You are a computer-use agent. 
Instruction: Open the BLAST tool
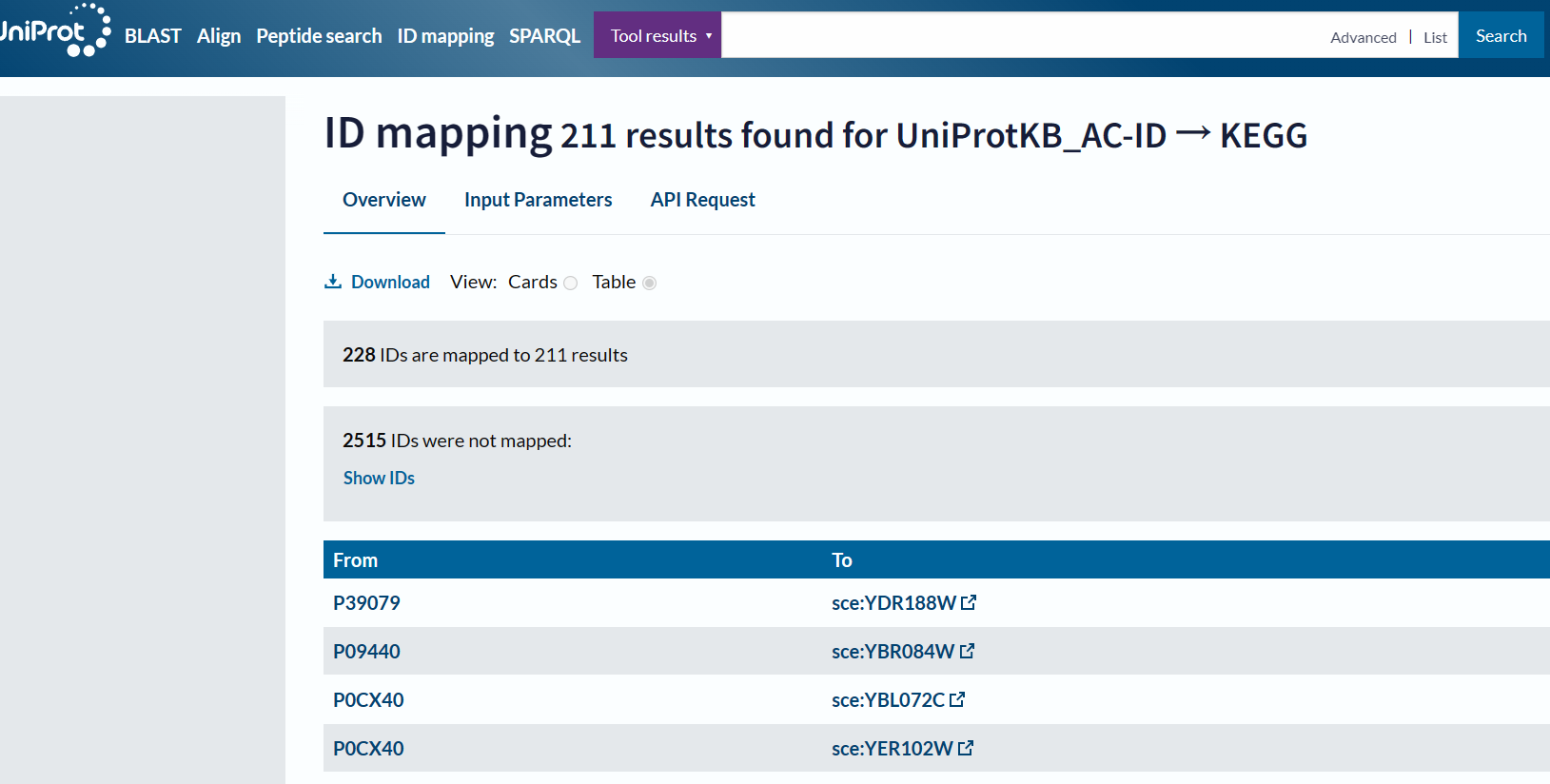(x=153, y=36)
